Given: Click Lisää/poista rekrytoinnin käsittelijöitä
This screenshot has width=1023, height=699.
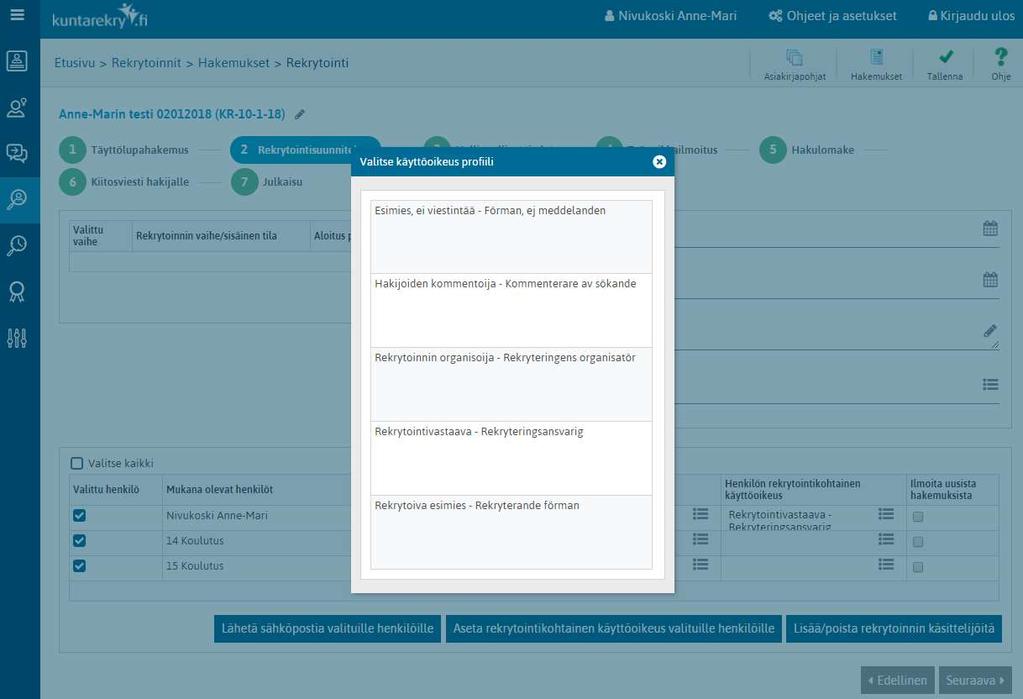Looking at the screenshot, I should [x=894, y=629].
